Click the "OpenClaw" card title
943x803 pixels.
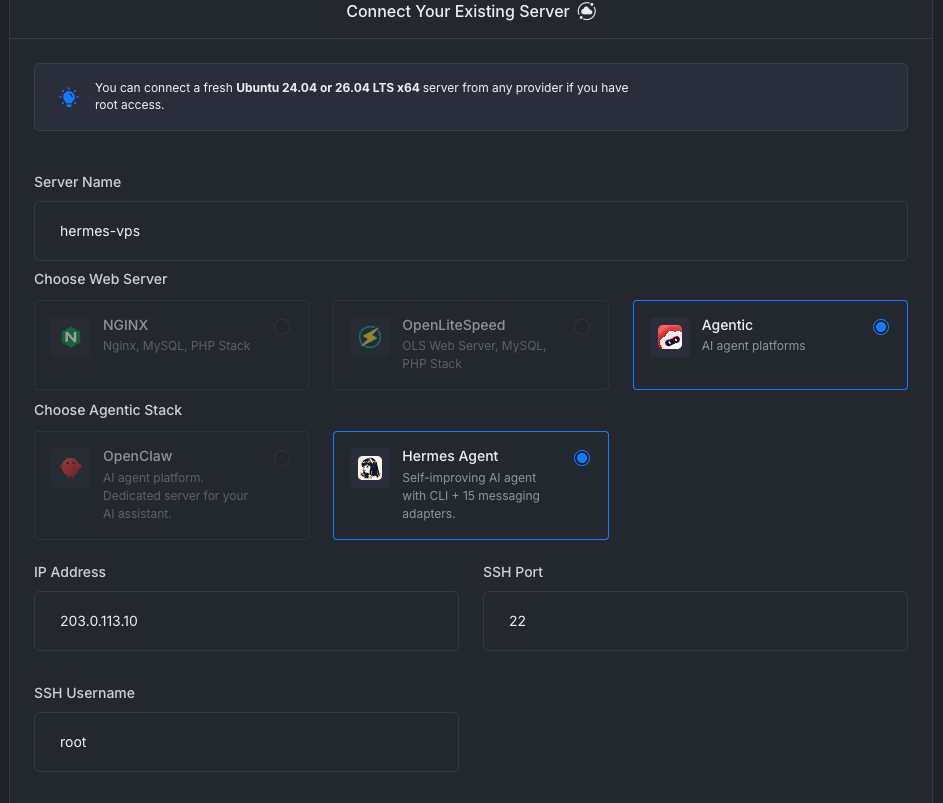pos(137,457)
